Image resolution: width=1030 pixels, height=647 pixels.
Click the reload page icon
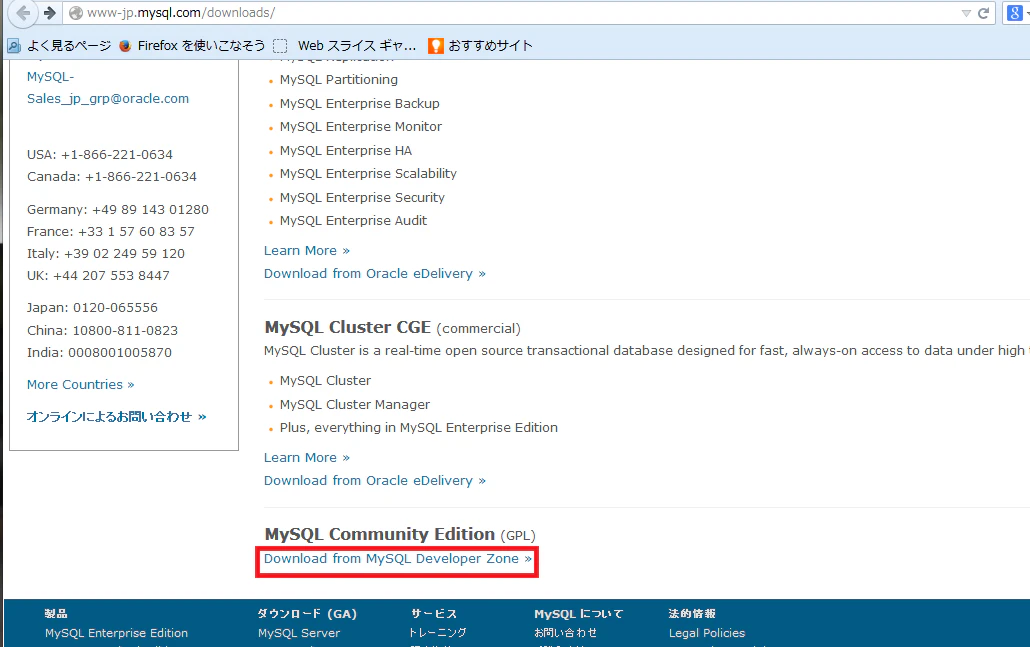pos(983,13)
